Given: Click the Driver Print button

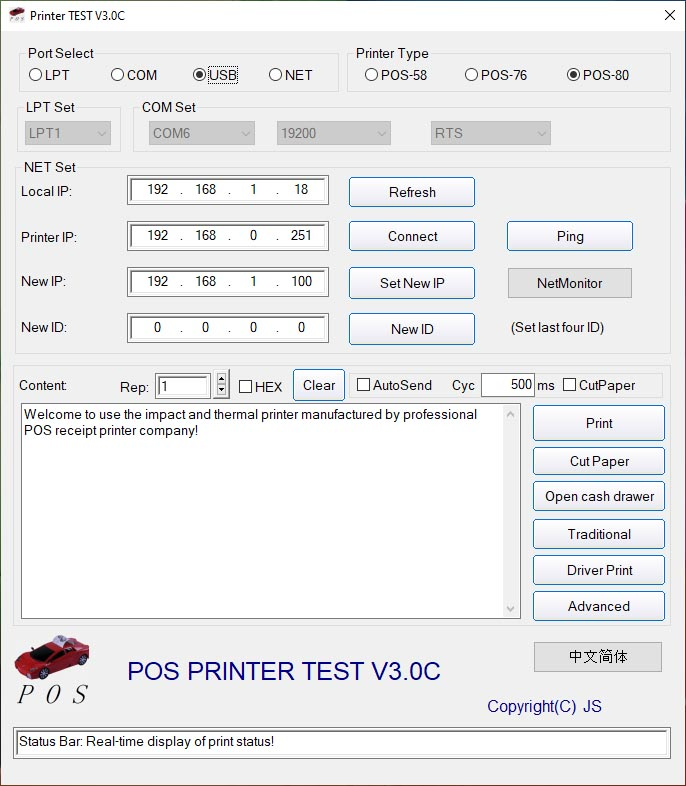Looking at the screenshot, I should pos(599,570).
